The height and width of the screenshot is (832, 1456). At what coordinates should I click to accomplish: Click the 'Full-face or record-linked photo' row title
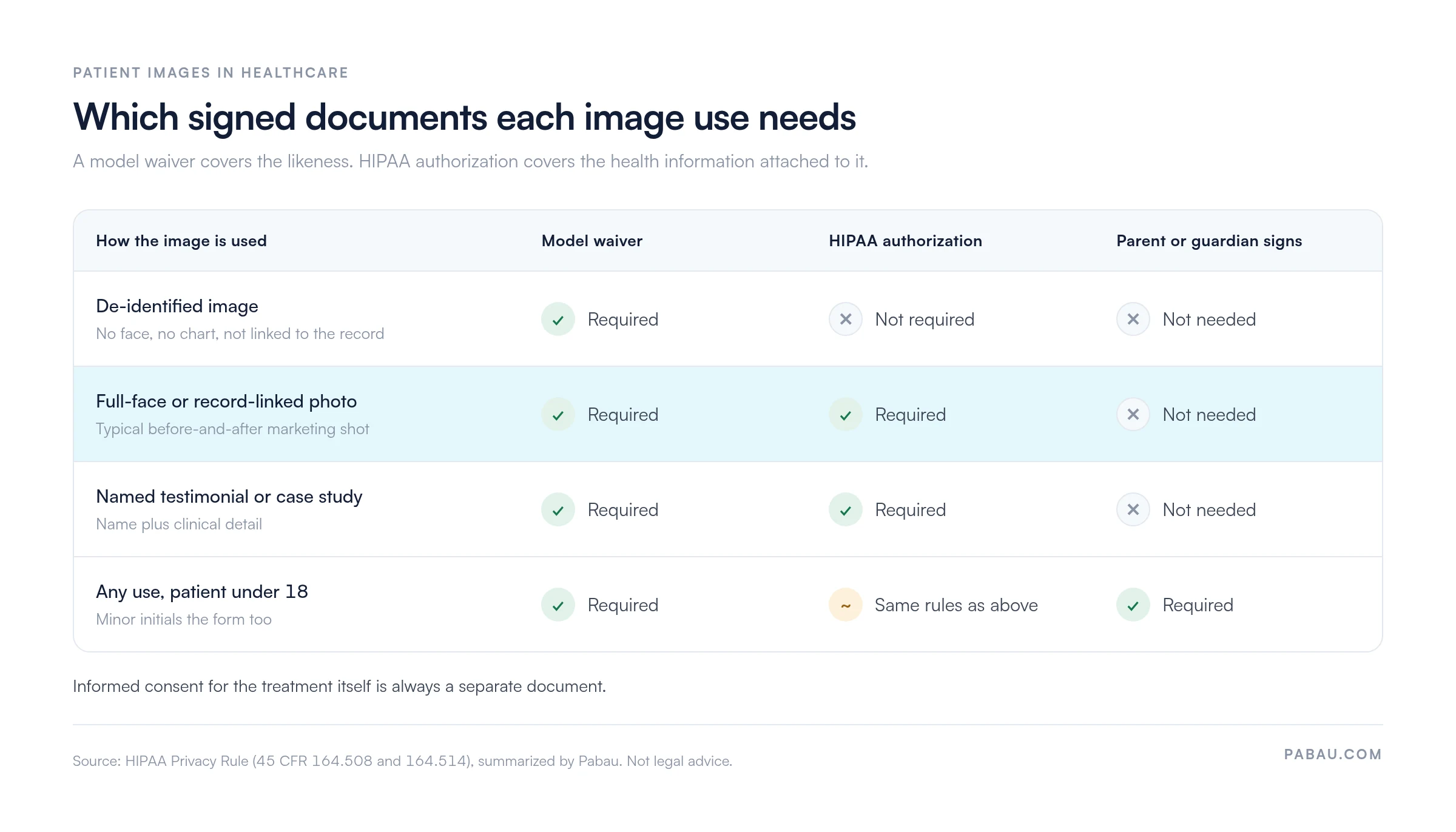tap(226, 401)
